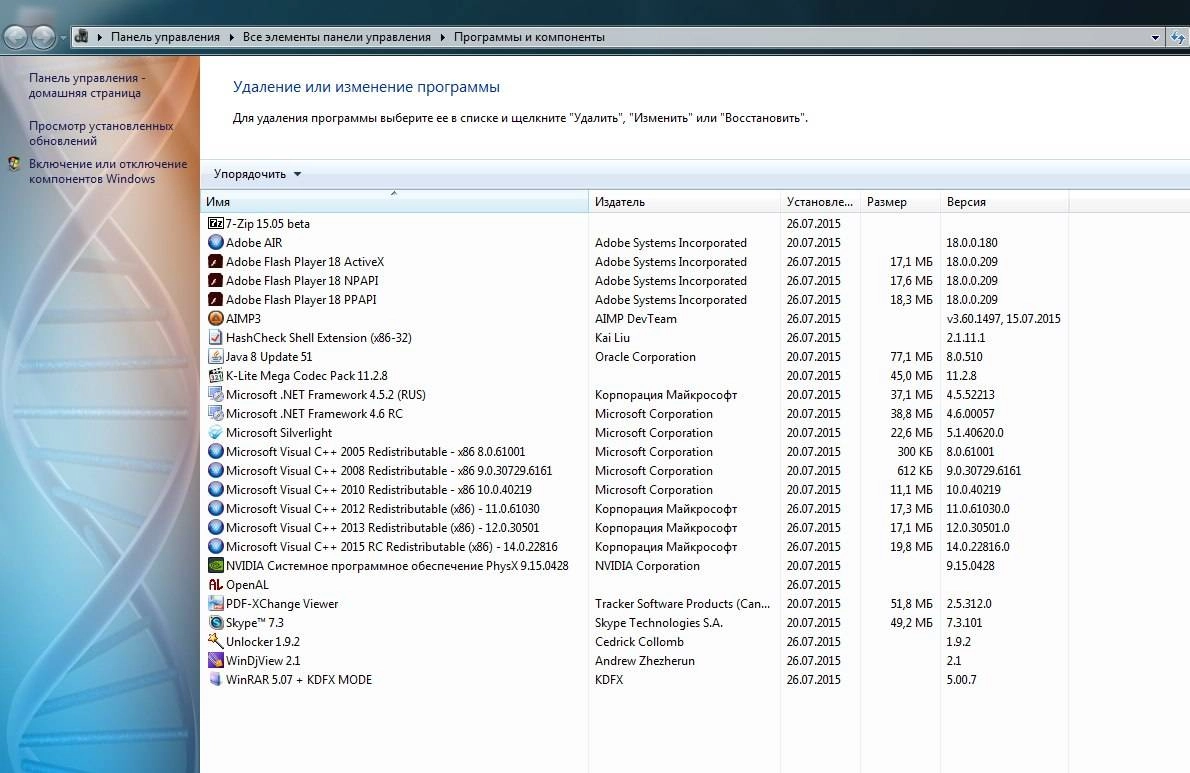Click the Программы и компоненты breadcrumb

click(529, 37)
